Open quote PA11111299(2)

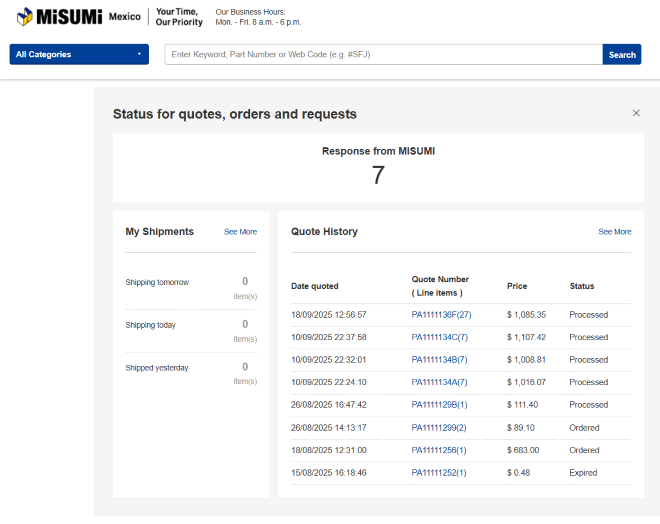pos(439,428)
